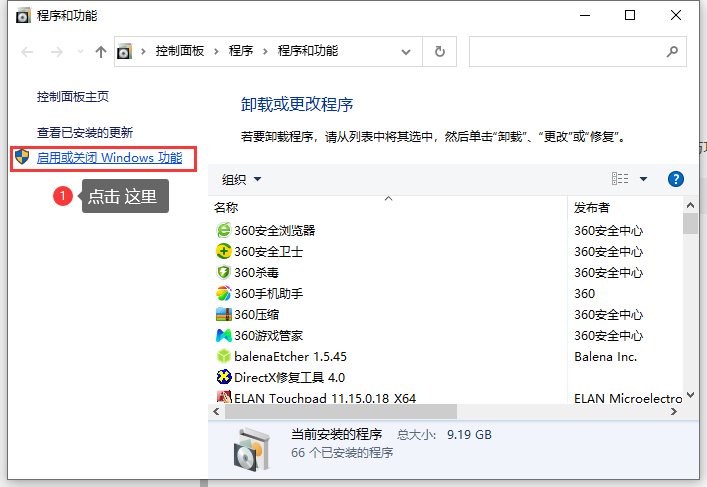Sort list by 名称 column header

click(226, 207)
